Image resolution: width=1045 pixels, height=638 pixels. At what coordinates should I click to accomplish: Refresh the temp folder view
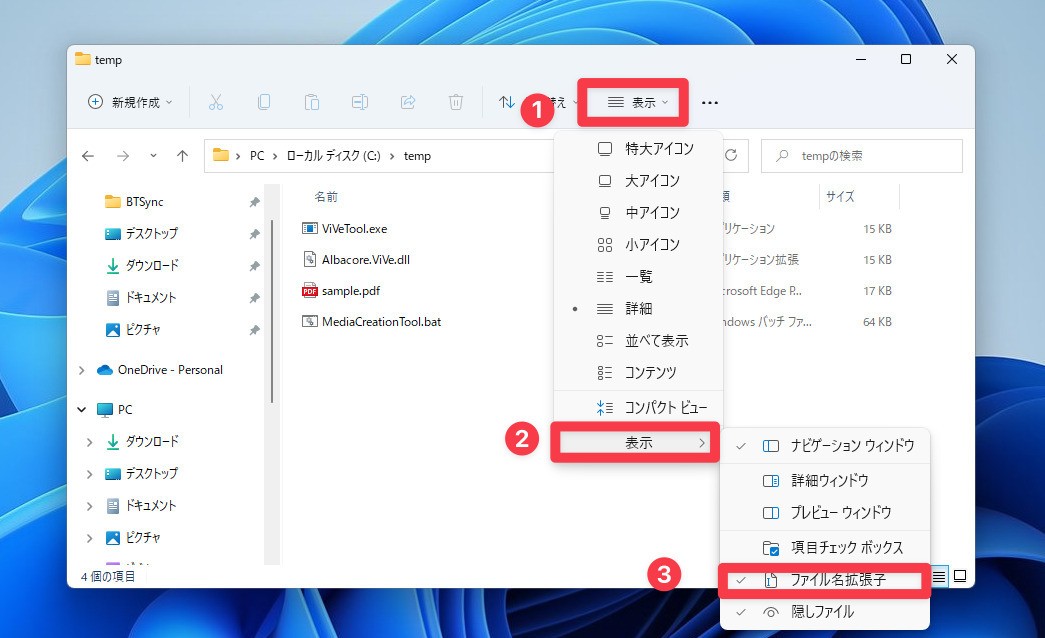click(731, 155)
